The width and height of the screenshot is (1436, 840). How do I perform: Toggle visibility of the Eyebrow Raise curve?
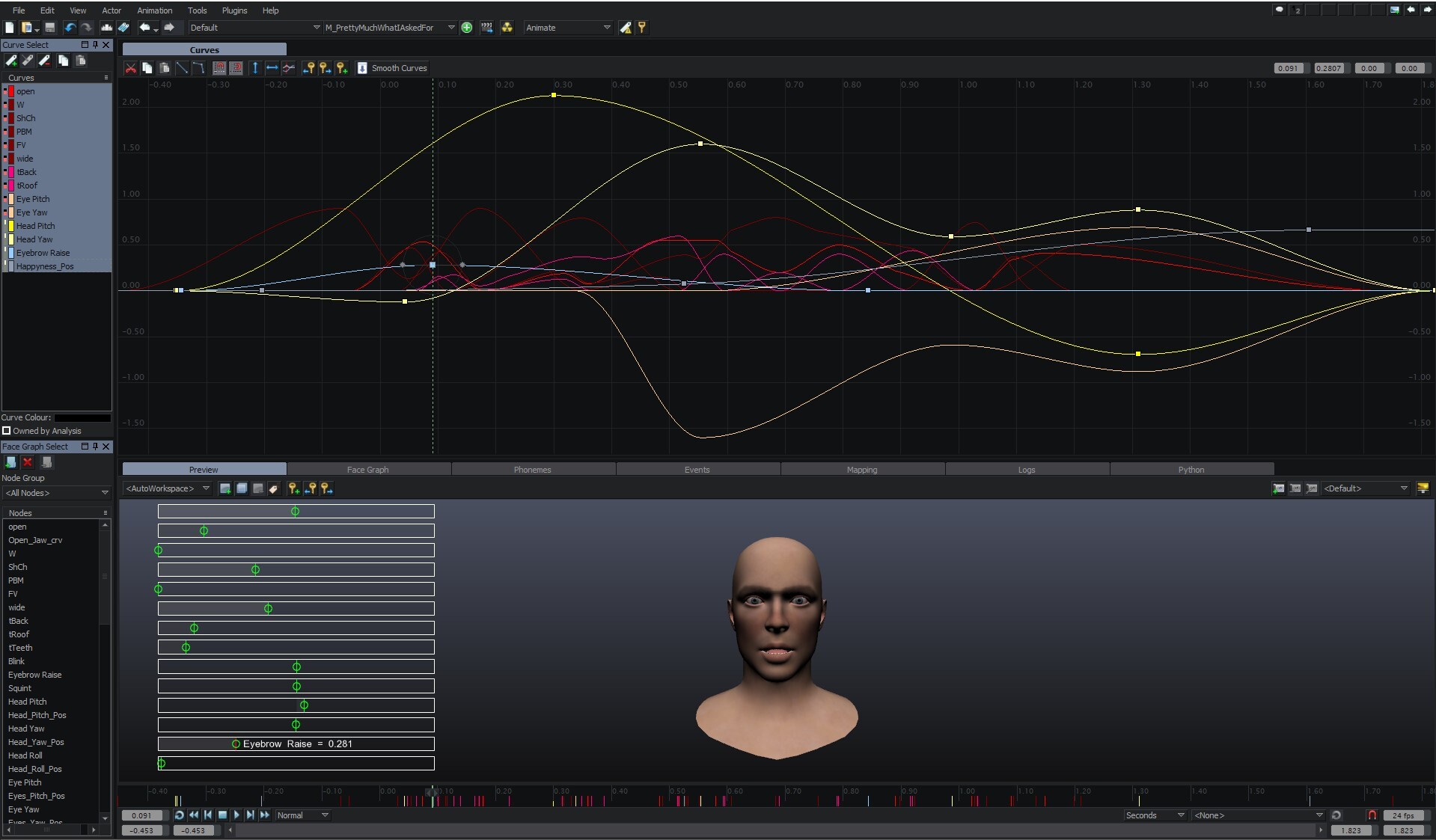(10, 253)
